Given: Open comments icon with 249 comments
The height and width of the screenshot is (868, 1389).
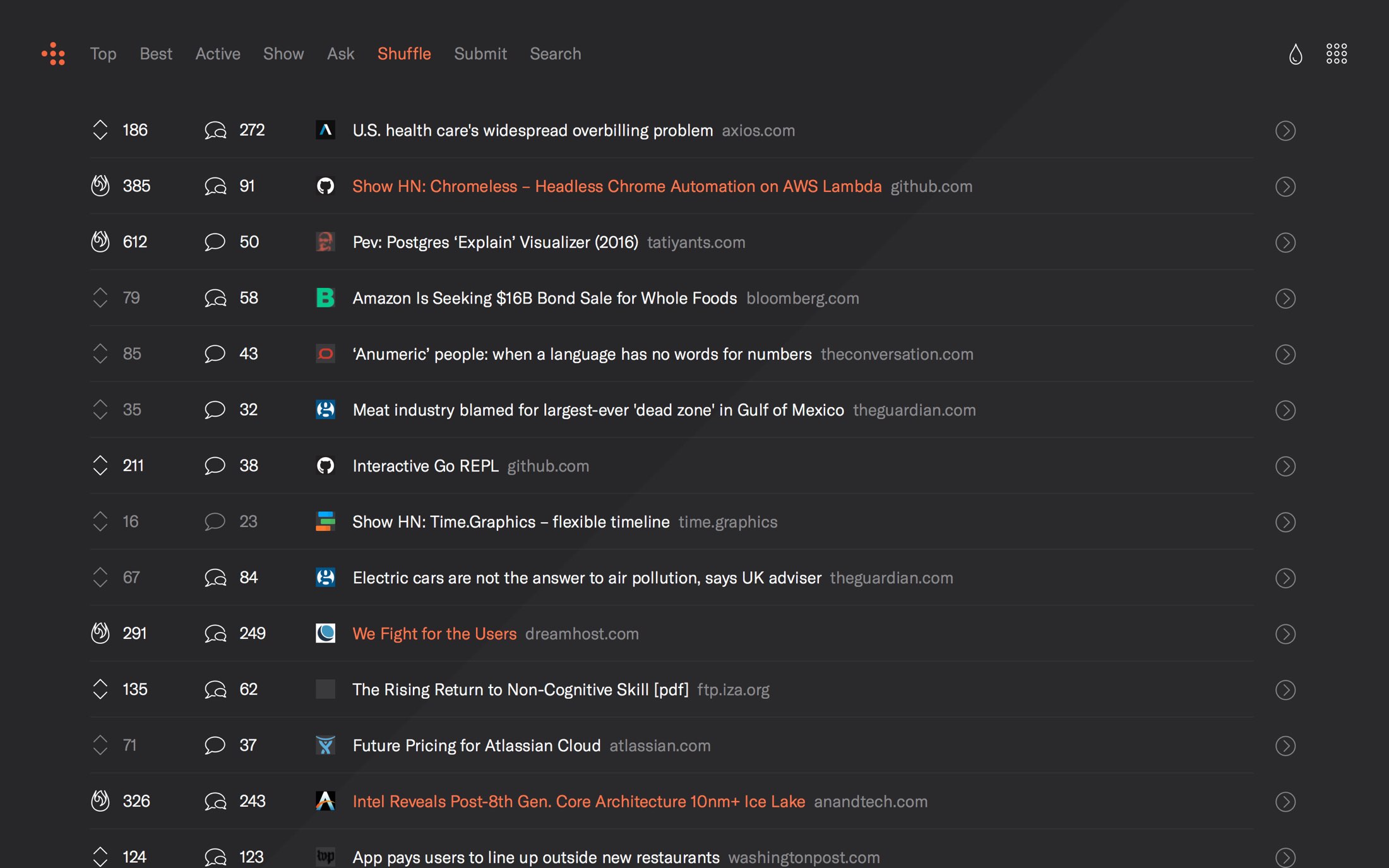Looking at the screenshot, I should (x=215, y=633).
